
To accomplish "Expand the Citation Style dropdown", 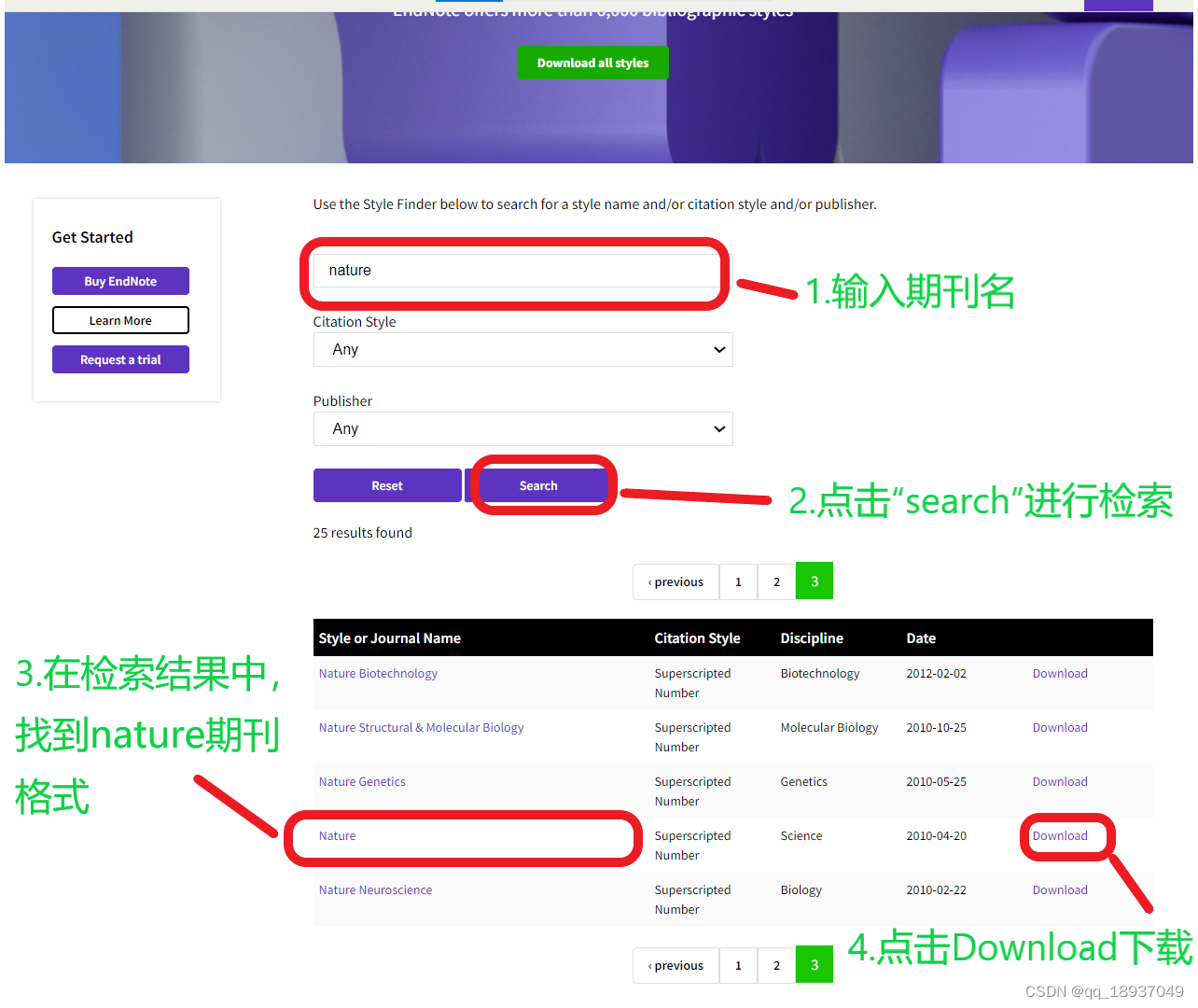I will [x=522, y=349].
